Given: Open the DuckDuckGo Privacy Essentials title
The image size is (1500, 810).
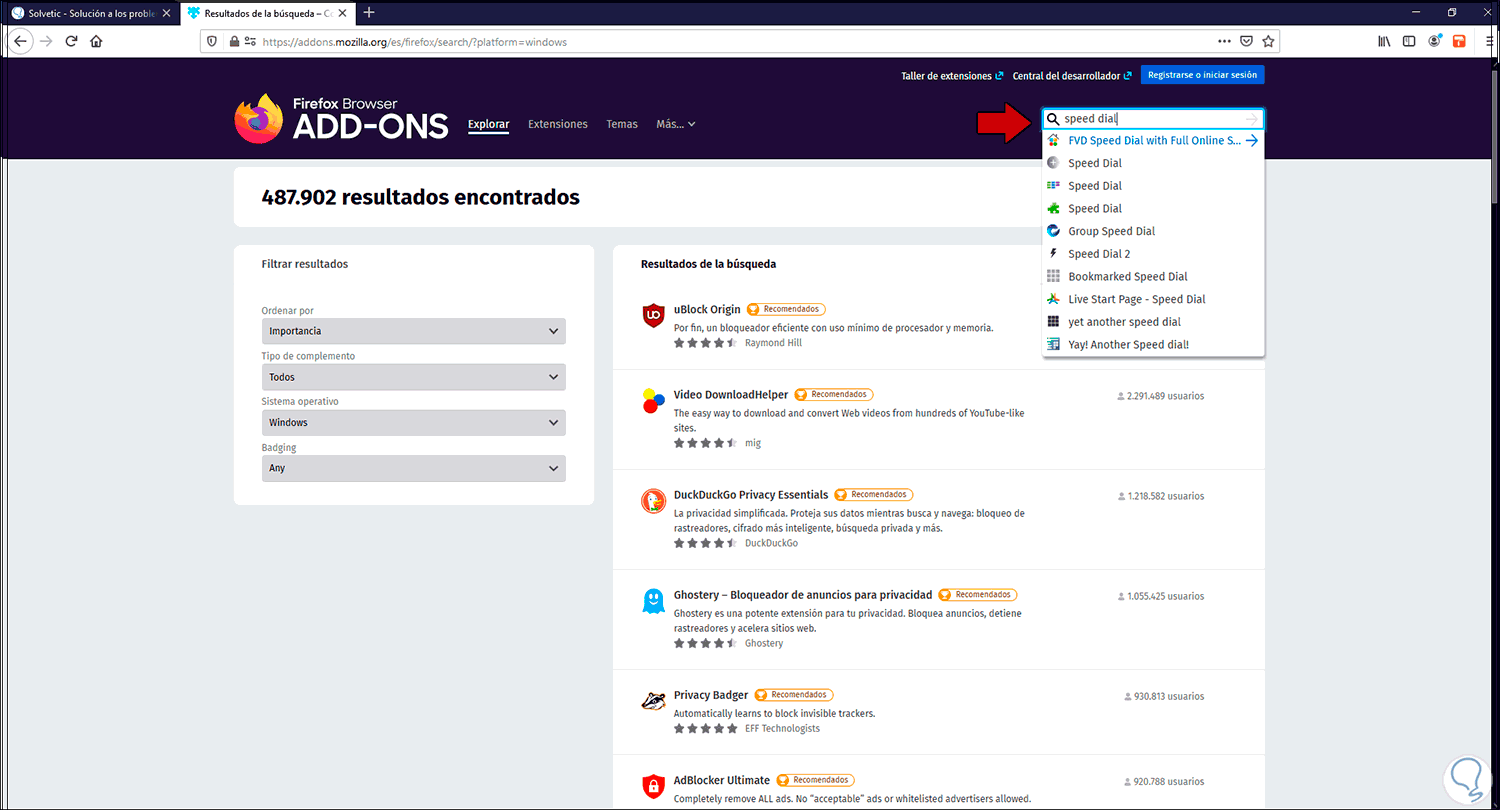Looking at the screenshot, I should pos(751,494).
